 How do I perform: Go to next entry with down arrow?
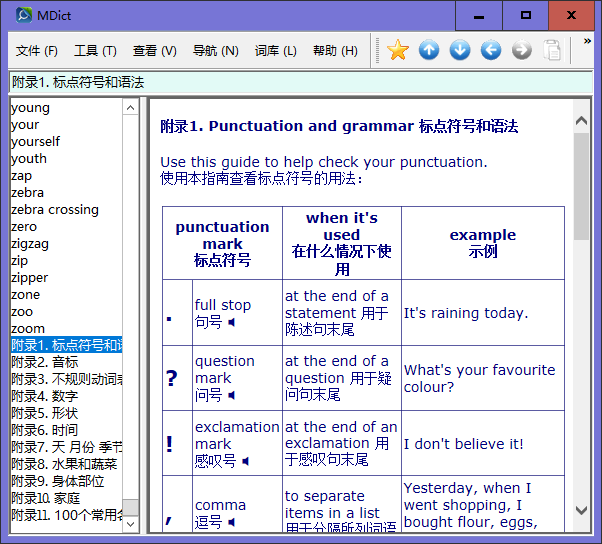460,50
